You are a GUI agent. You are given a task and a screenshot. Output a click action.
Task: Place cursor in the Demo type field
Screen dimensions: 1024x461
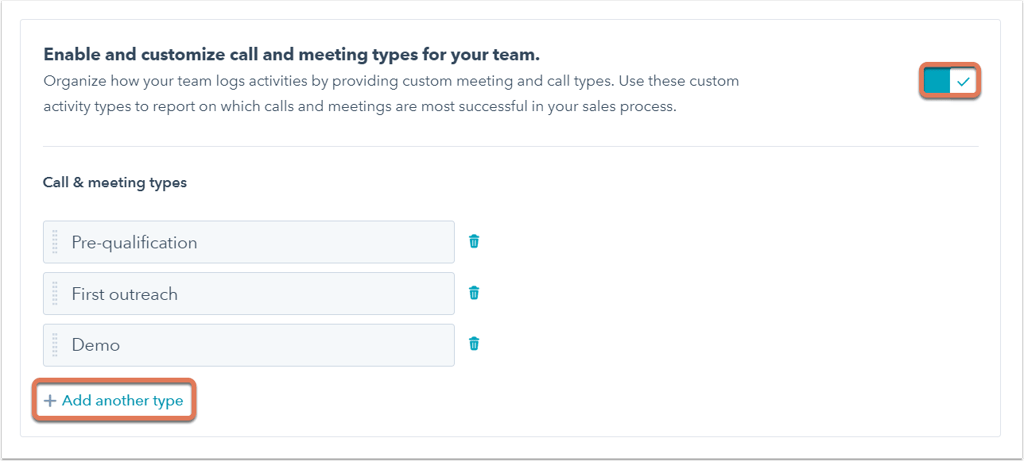(x=249, y=345)
